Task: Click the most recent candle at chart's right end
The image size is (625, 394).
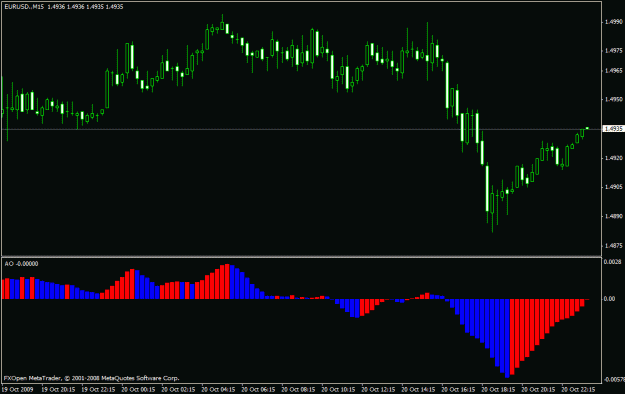Action: 587,128
